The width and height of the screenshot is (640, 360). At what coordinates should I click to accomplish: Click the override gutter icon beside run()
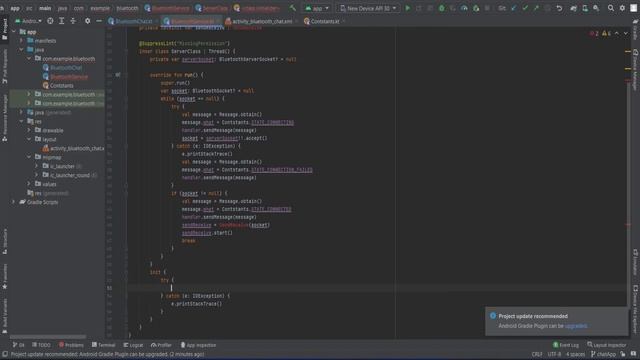[118, 75]
